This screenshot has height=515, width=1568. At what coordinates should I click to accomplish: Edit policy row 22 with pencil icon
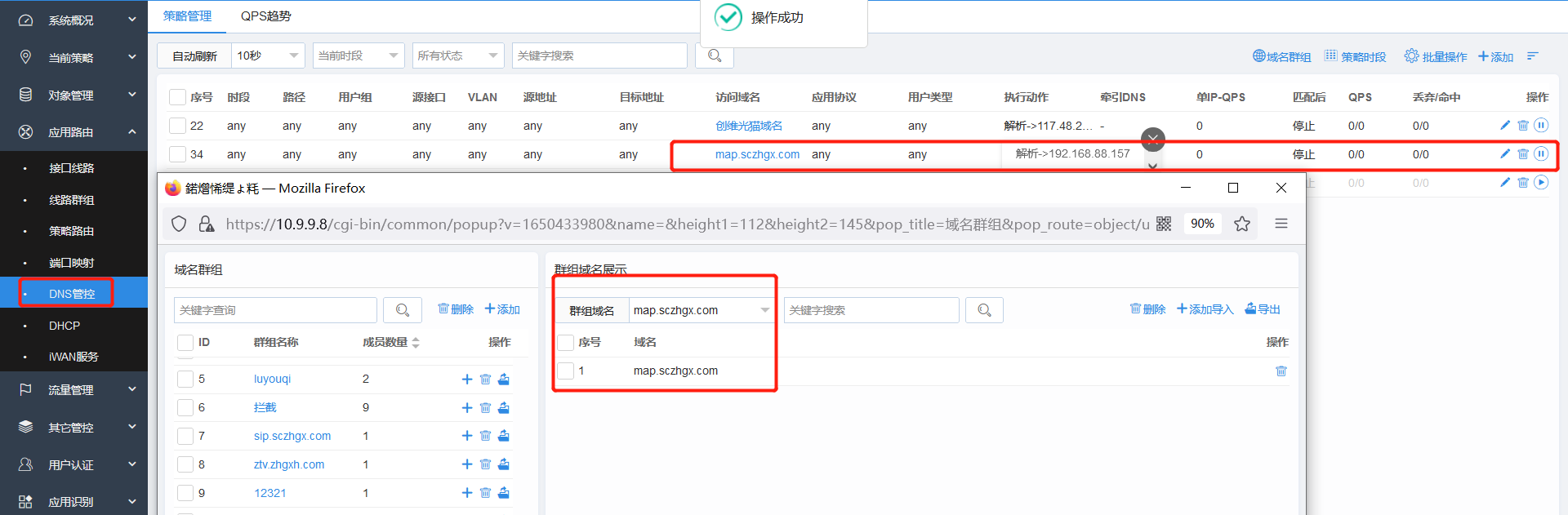click(x=1505, y=126)
